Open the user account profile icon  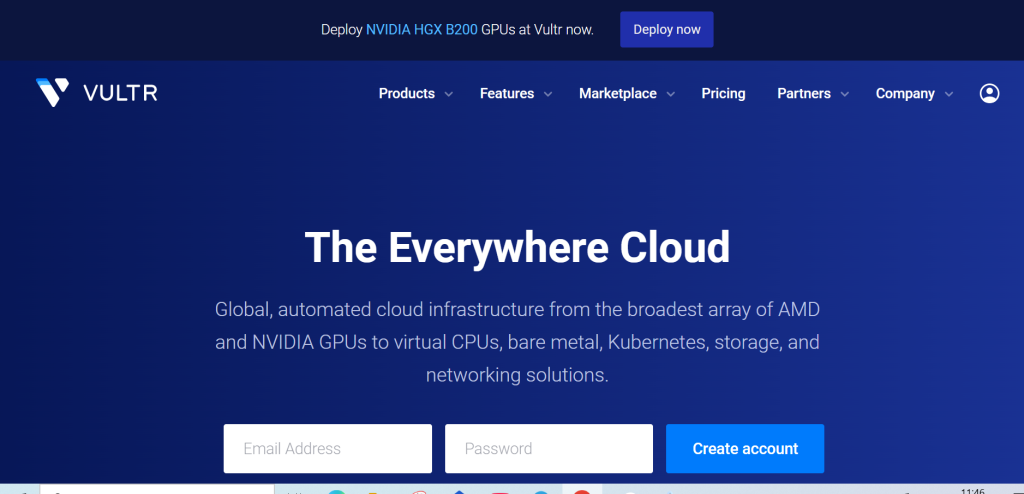989,93
